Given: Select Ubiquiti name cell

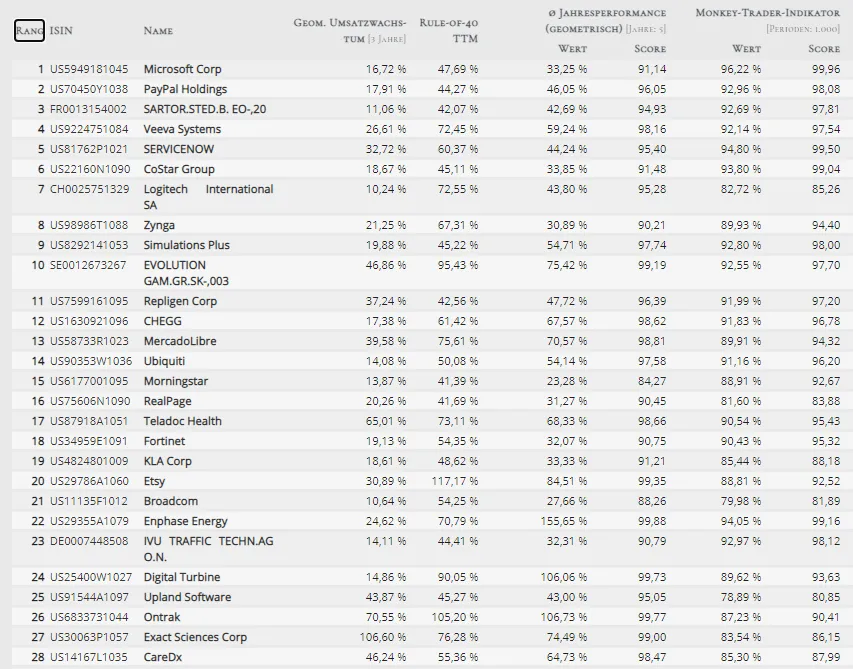Looking at the screenshot, I should pyautogui.click(x=164, y=361).
